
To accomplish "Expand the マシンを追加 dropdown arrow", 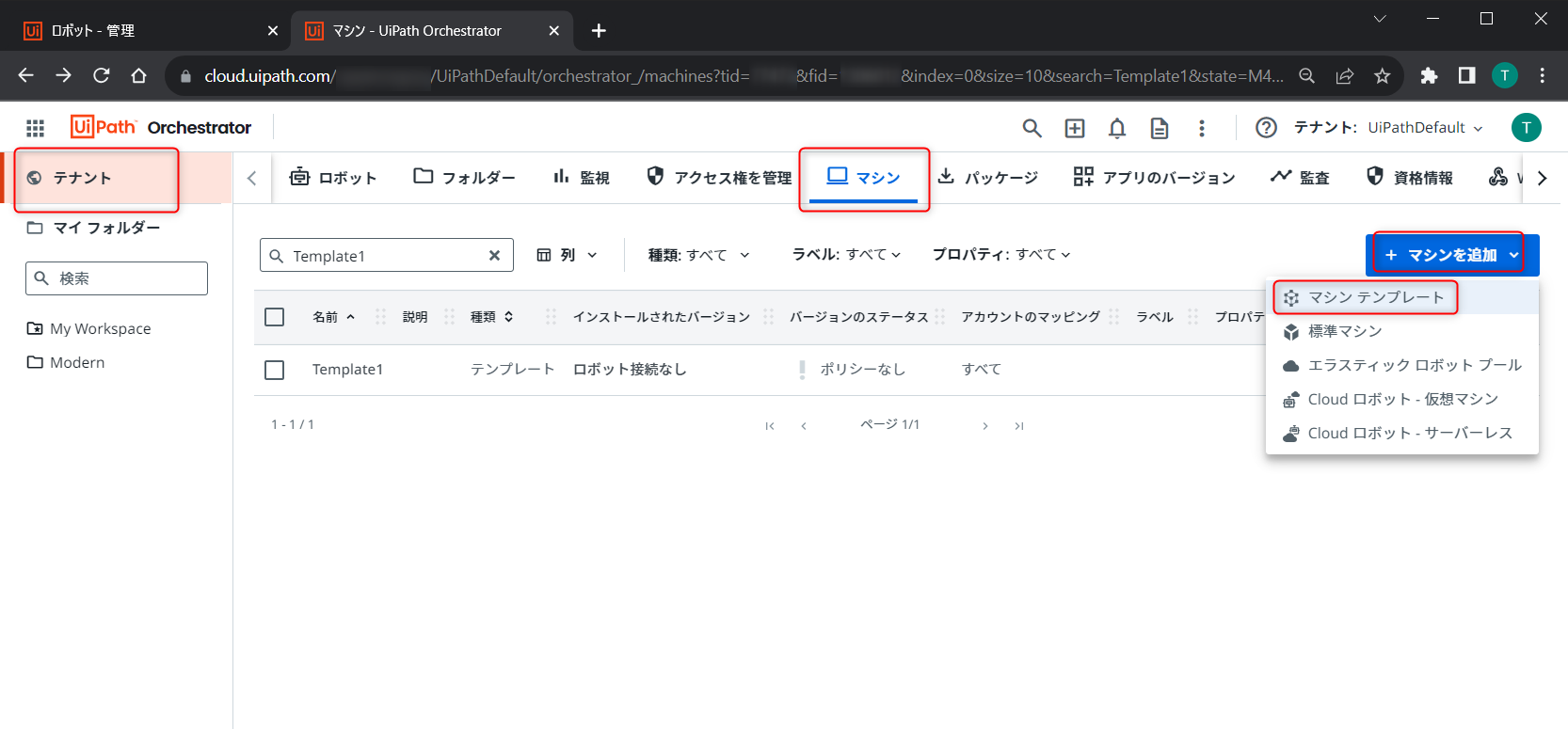I will 1513,255.
